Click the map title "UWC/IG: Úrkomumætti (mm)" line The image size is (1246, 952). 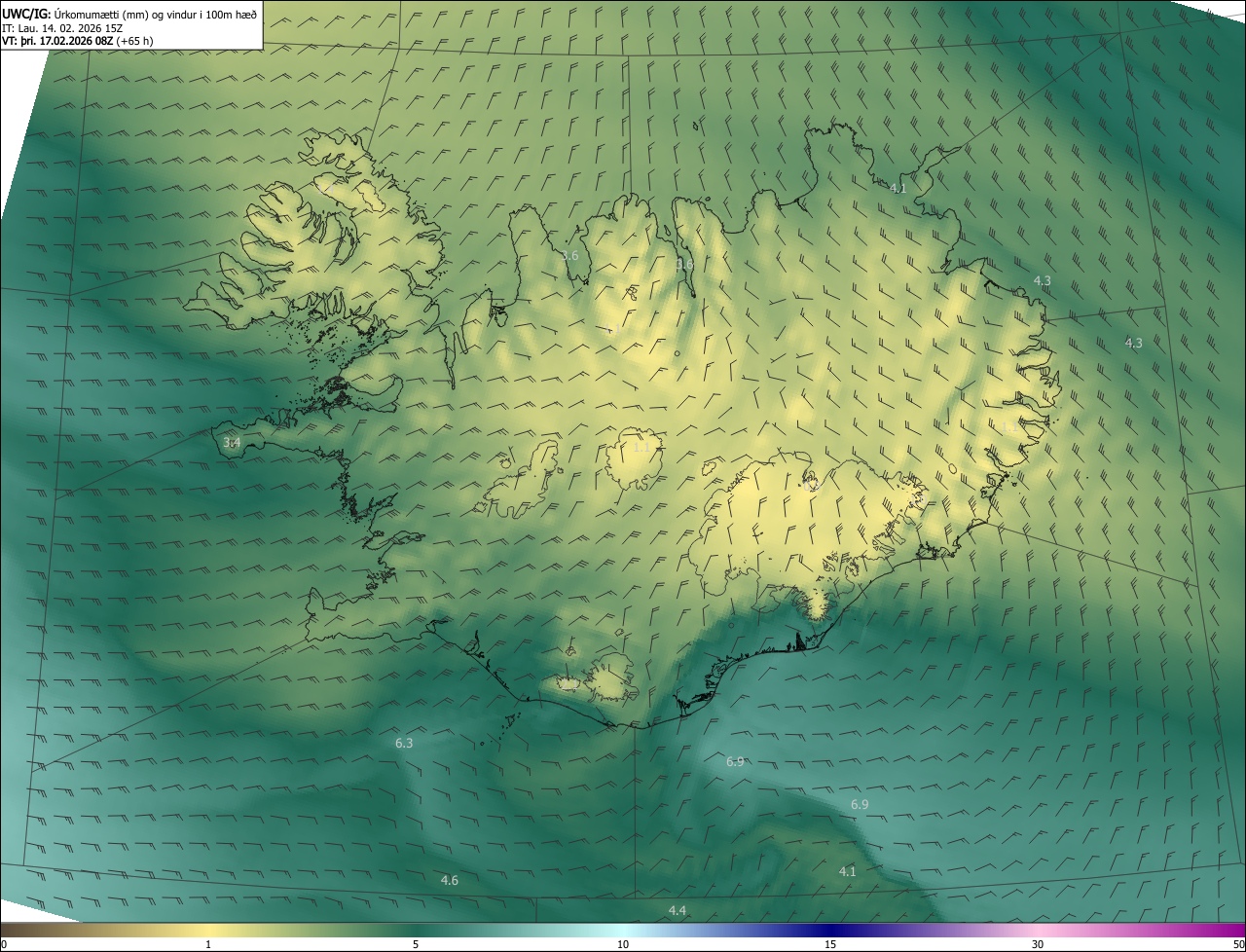129,14
